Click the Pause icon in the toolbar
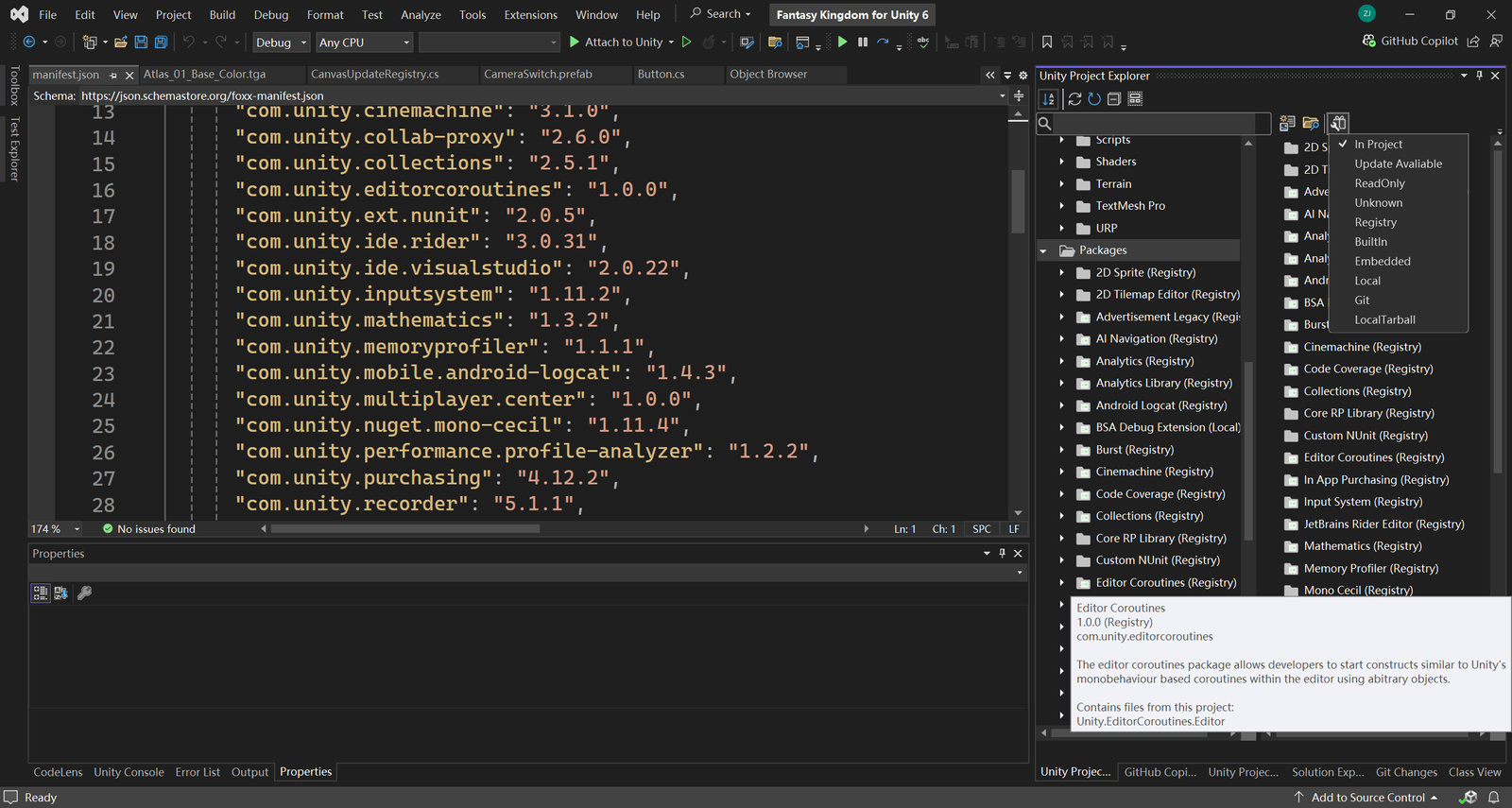This screenshot has width=1512, height=808. [x=863, y=43]
